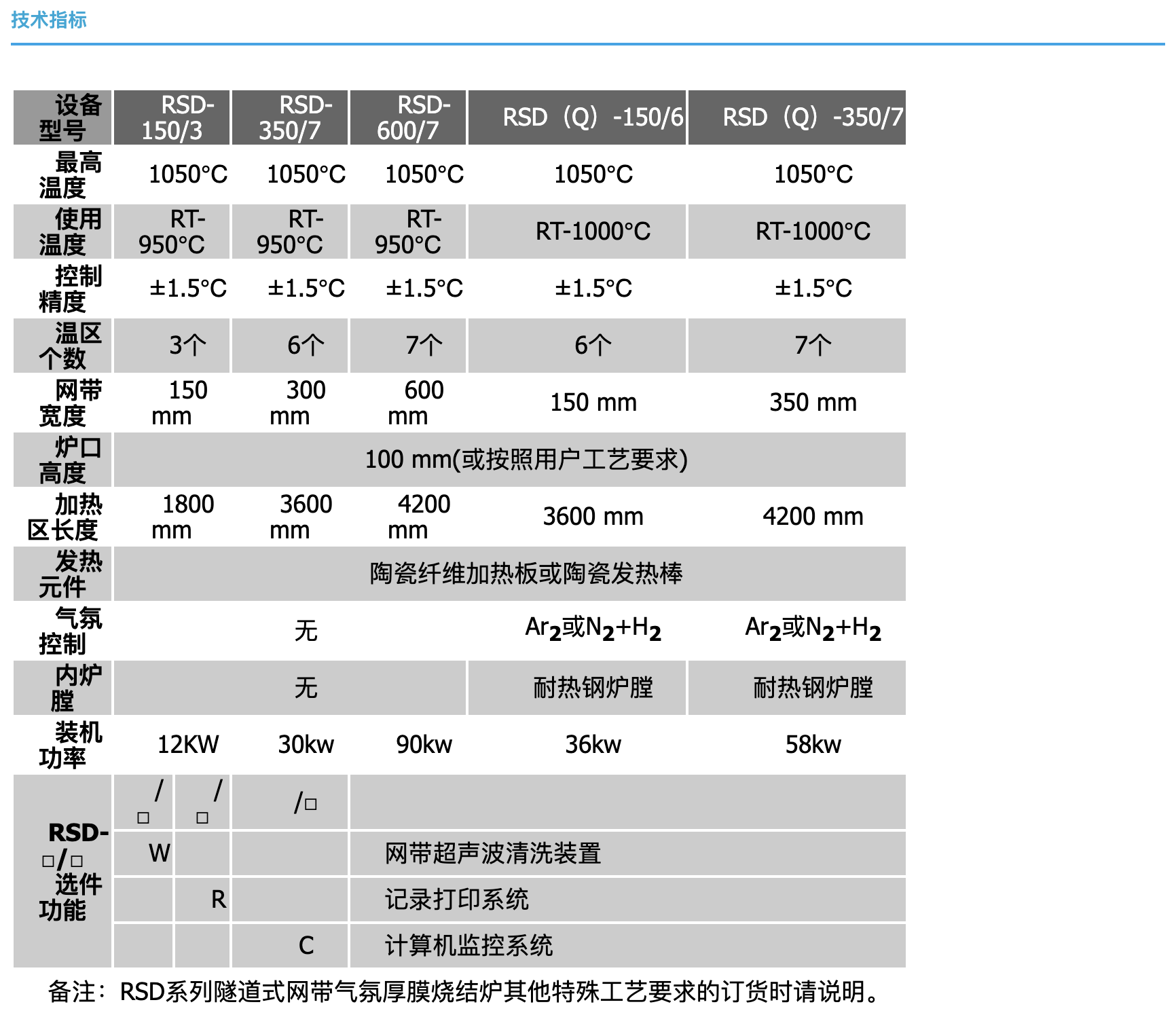Select the 陶瓷纤维加热板或陶瓷发热棒 cell

pyautogui.click(x=526, y=574)
